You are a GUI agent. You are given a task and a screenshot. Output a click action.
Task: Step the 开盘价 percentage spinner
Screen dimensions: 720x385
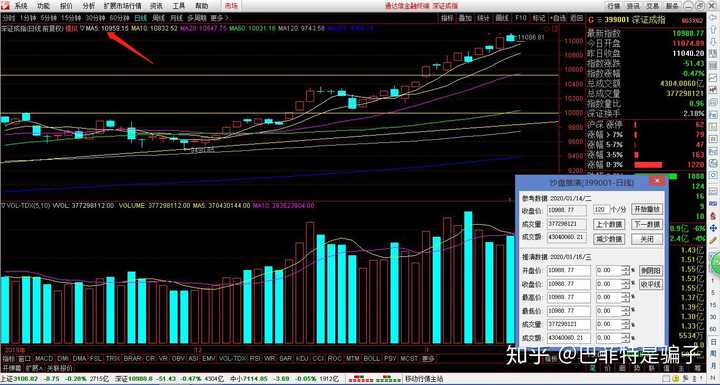tap(625, 271)
